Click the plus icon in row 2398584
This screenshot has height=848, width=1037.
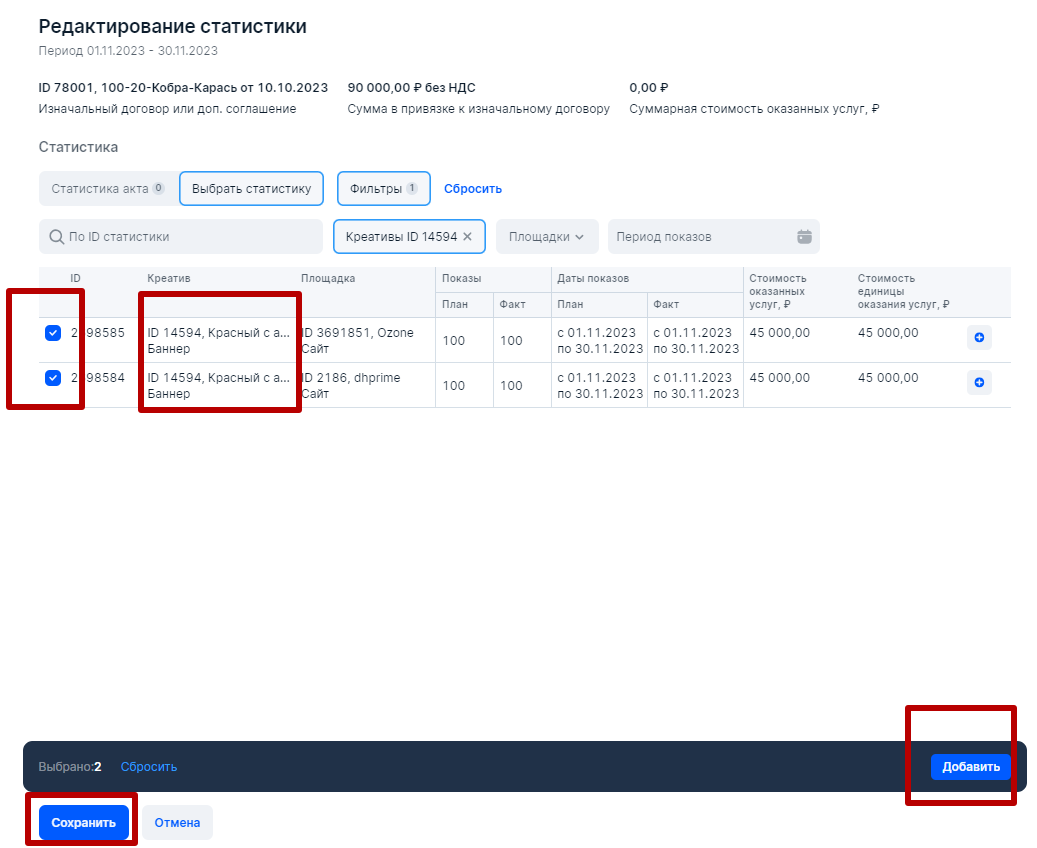[979, 382]
